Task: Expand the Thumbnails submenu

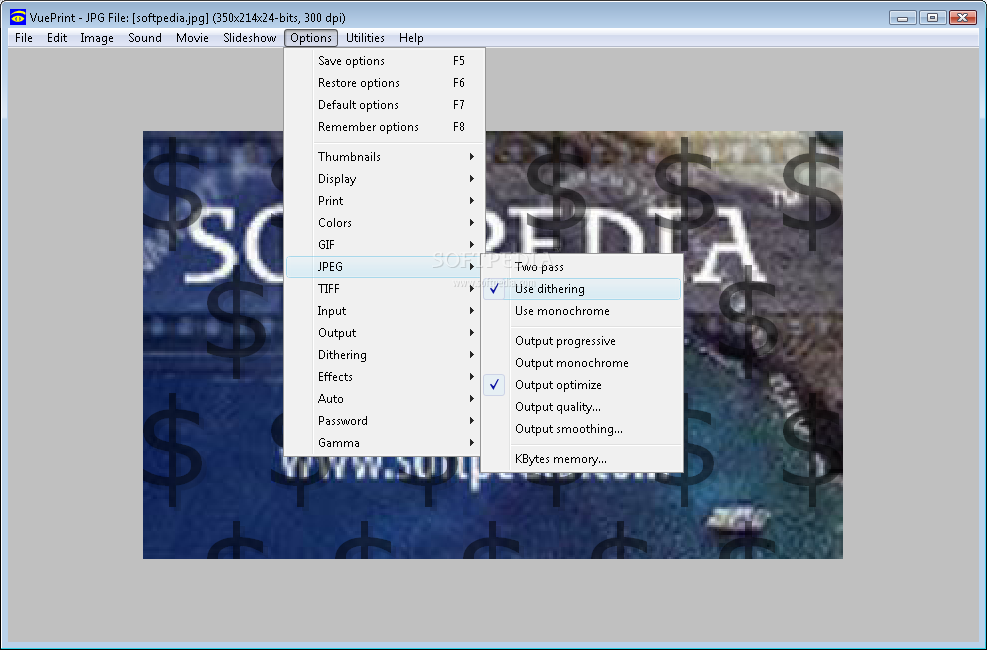Action: click(385, 157)
